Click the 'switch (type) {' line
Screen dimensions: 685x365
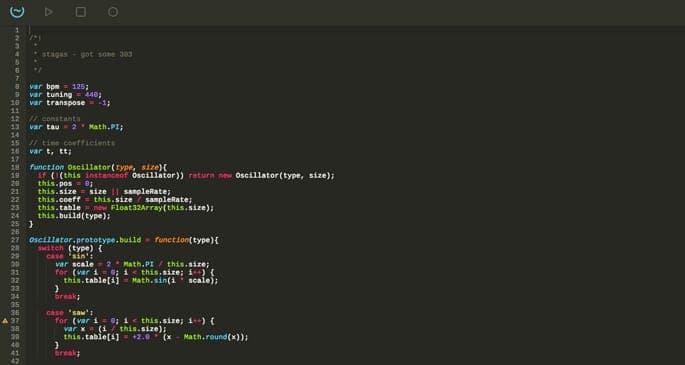[70, 248]
